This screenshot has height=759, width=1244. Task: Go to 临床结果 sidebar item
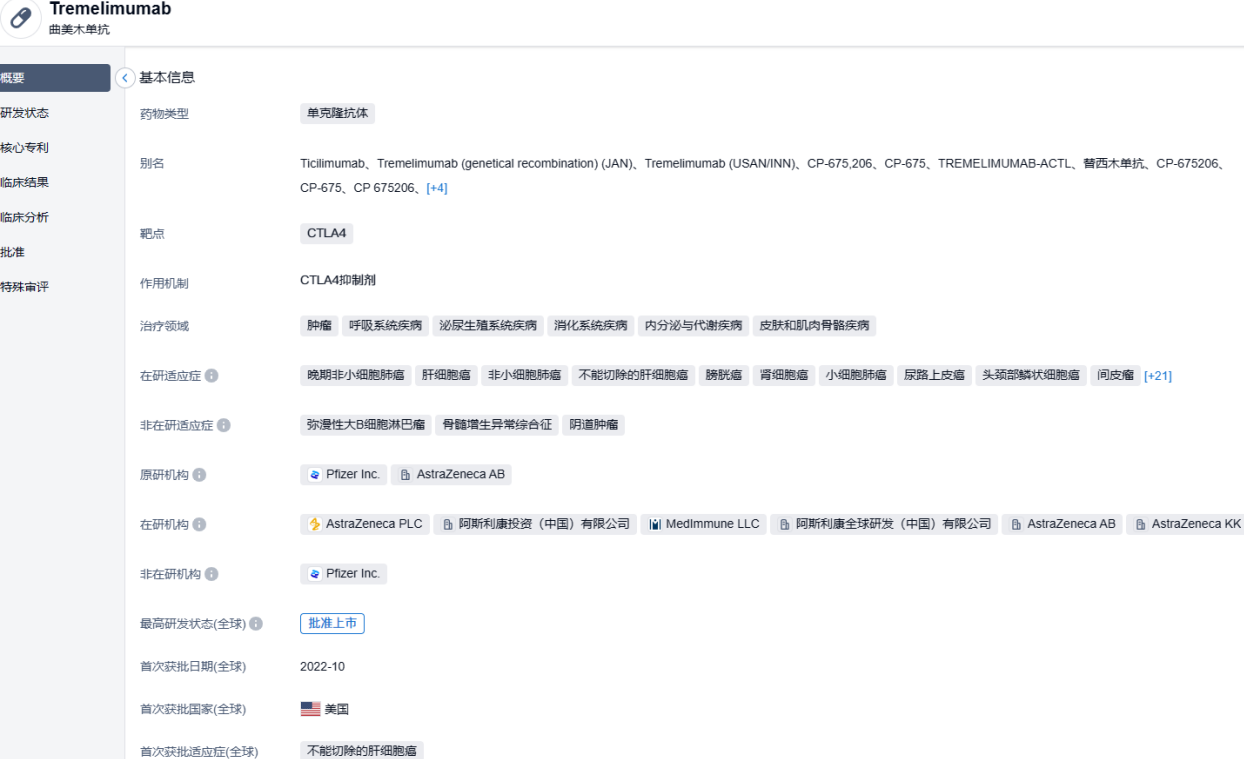click(25, 182)
